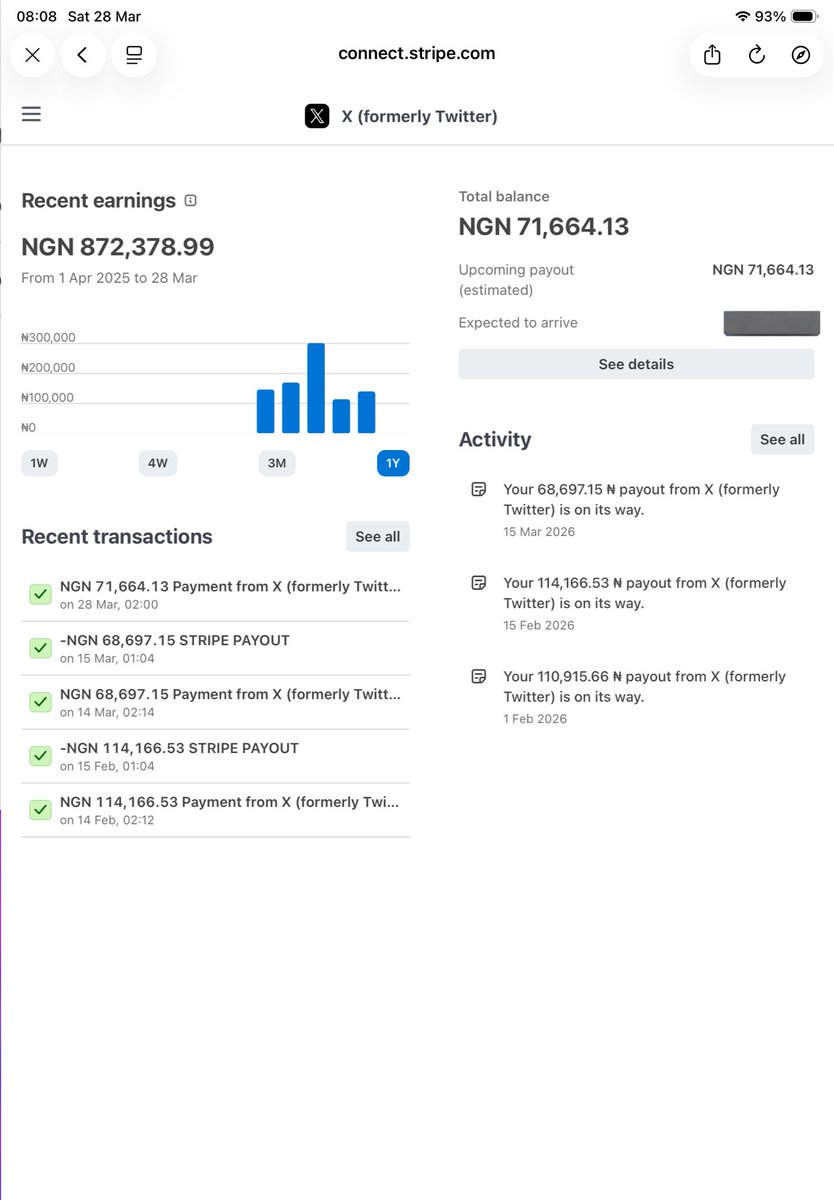See all activity items
This screenshot has height=1200, width=834.
coord(782,439)
